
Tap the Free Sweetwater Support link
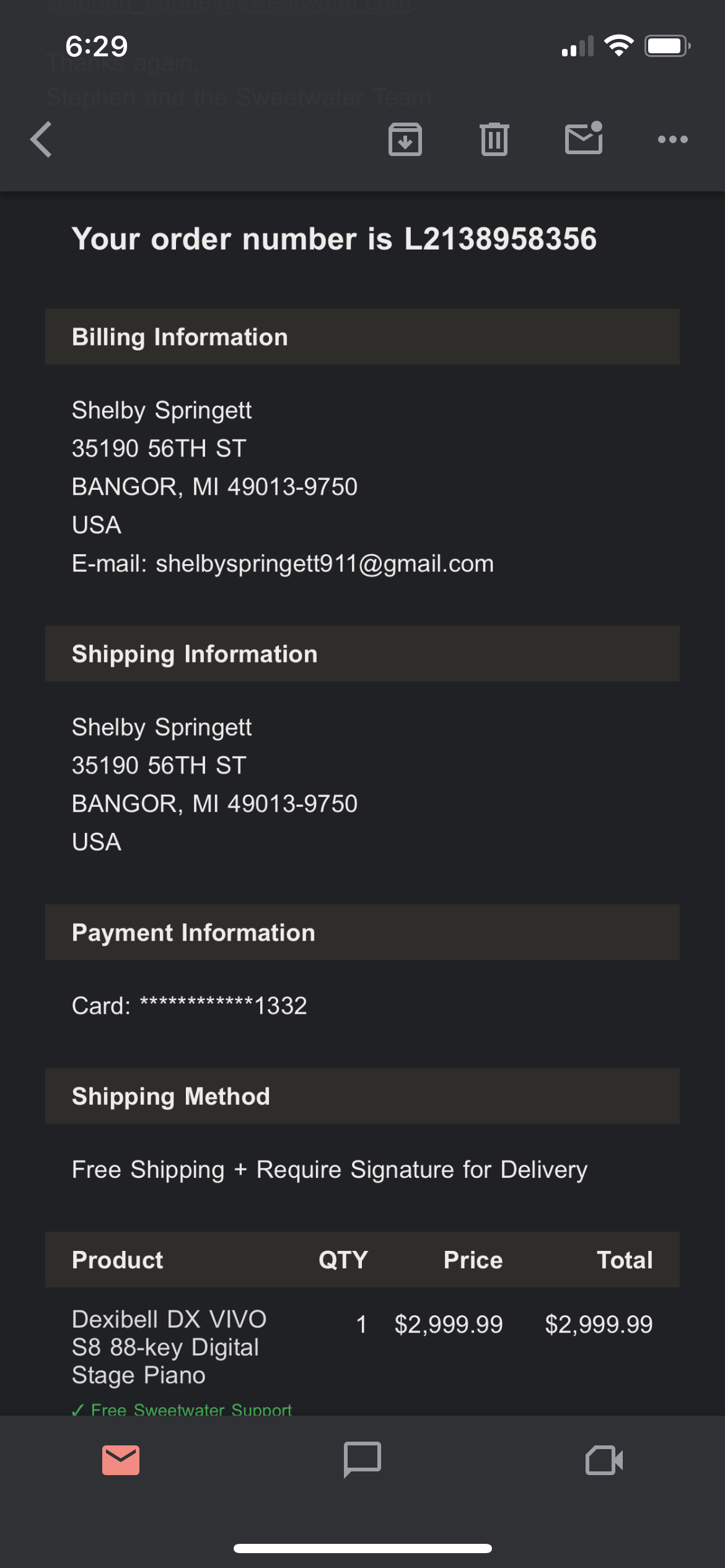191,1409
